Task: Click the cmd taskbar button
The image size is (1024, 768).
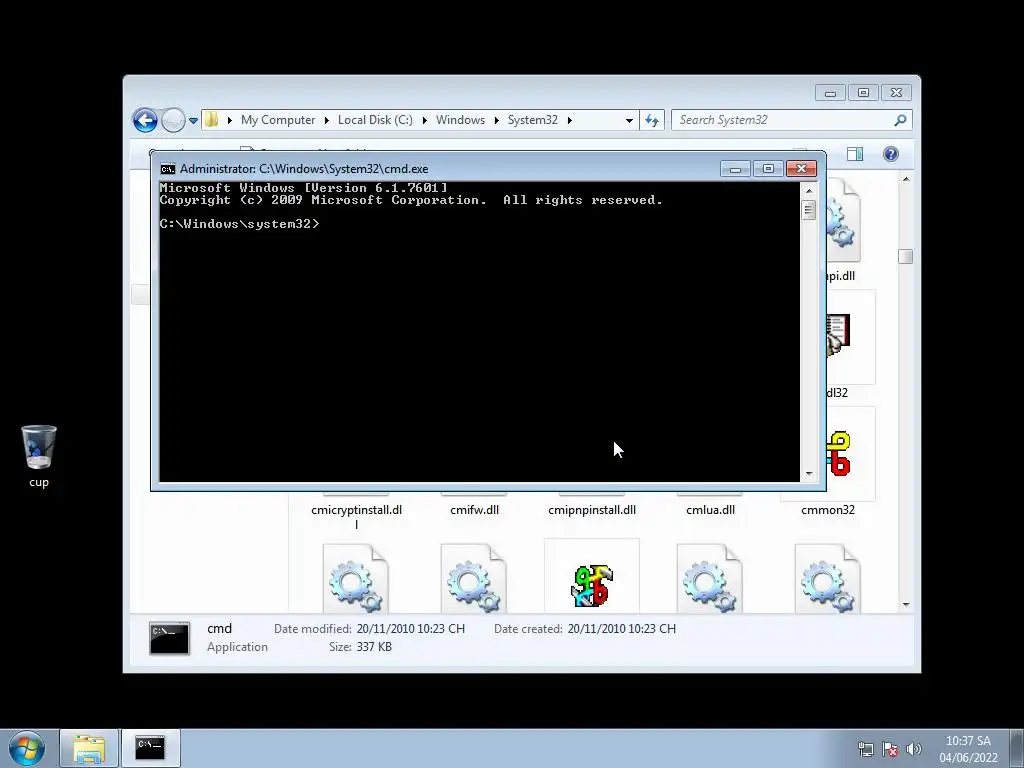Action: click(x=150, y=748)
